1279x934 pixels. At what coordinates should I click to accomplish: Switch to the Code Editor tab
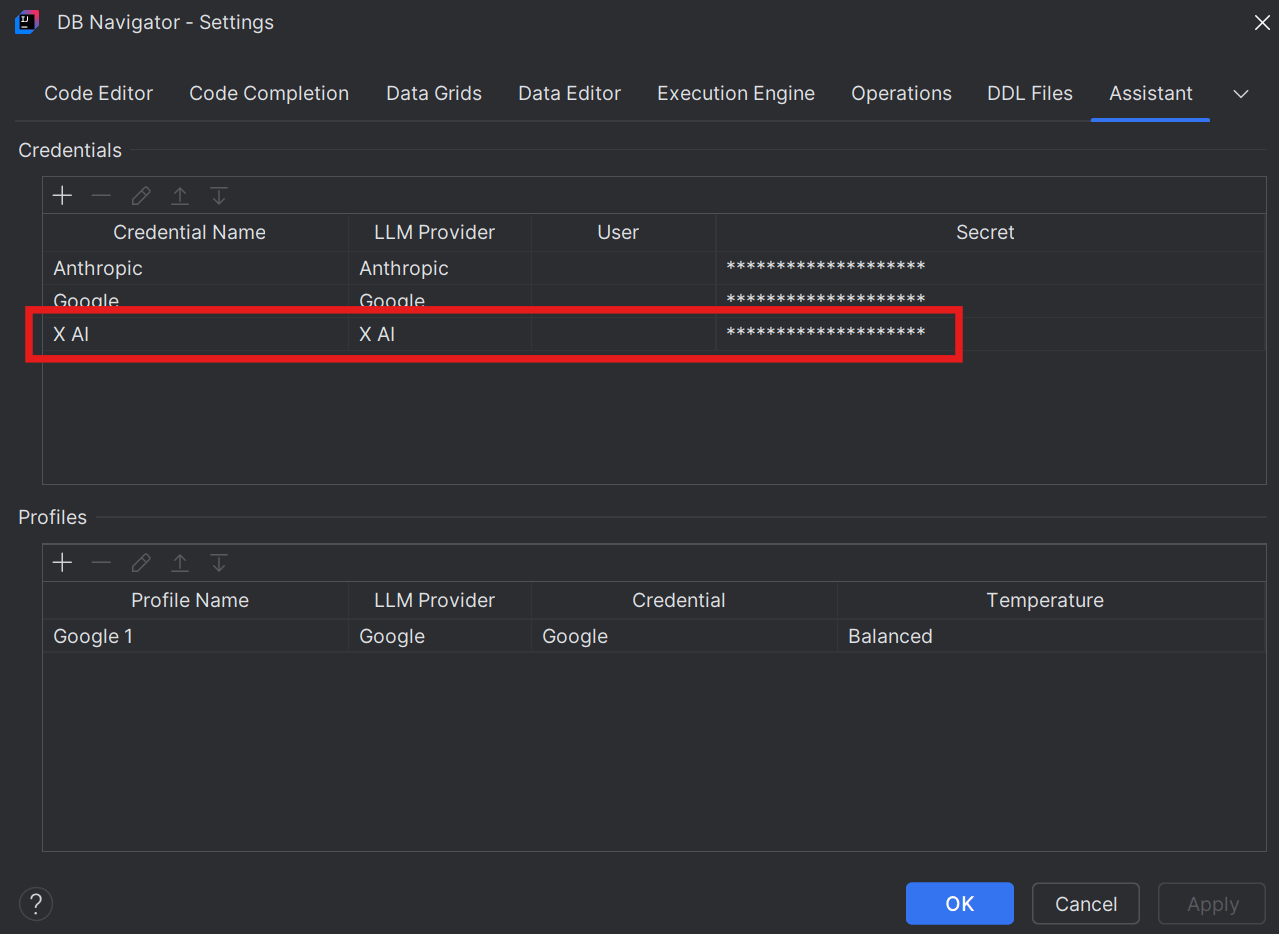coord(98,94)
